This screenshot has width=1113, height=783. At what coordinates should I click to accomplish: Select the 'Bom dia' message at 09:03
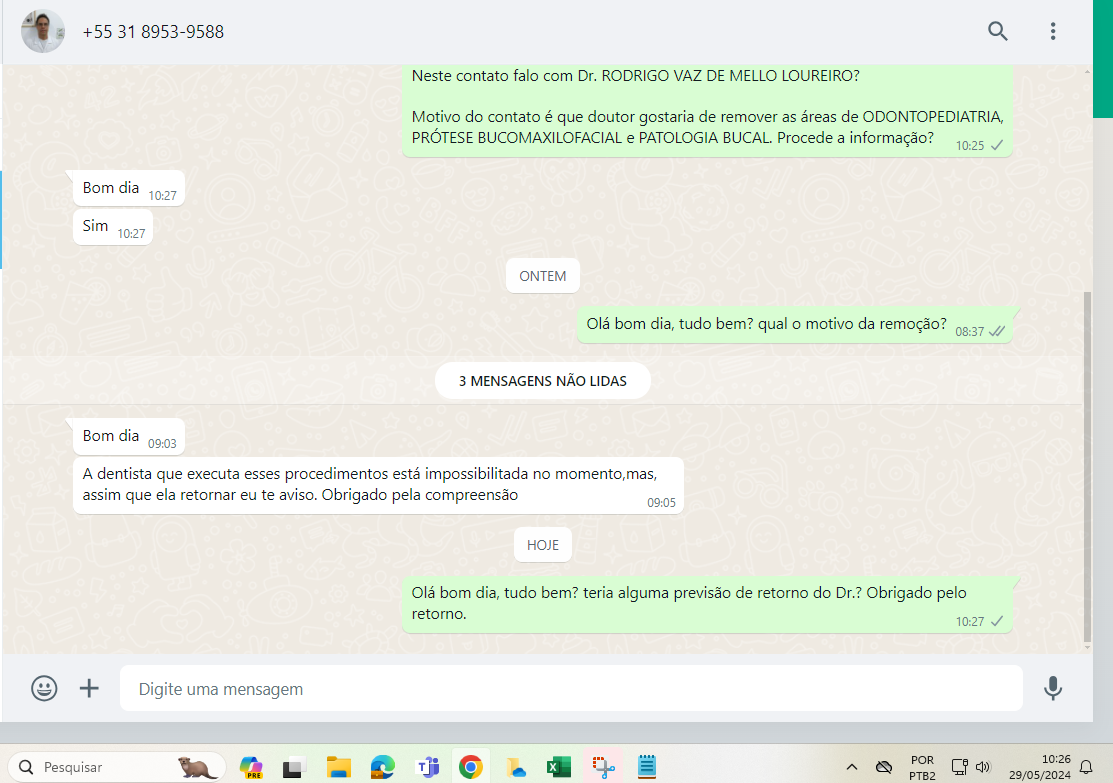[128, 437]
